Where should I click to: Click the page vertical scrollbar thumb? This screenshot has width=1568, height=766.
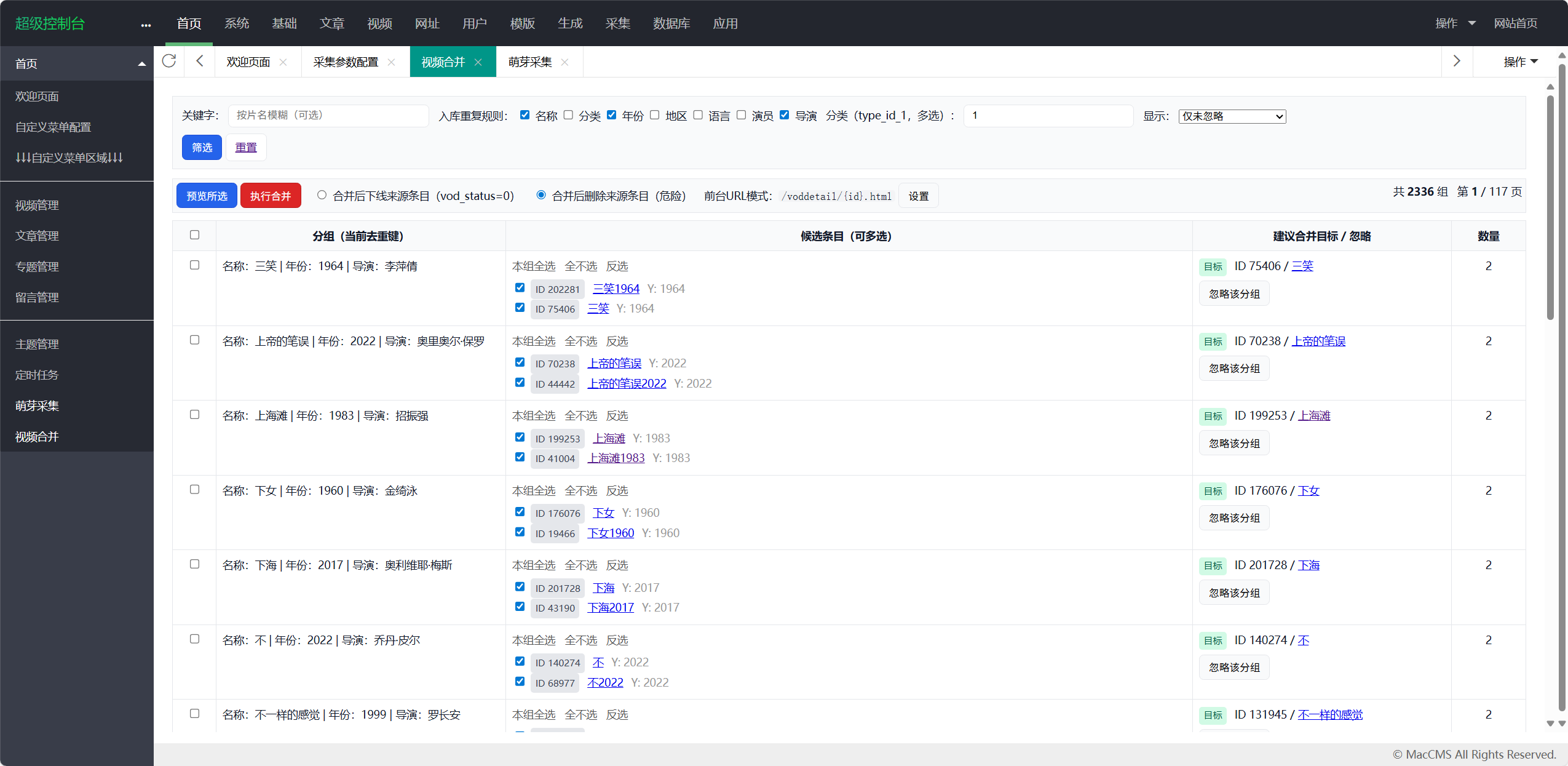[x=1562, y=388]
